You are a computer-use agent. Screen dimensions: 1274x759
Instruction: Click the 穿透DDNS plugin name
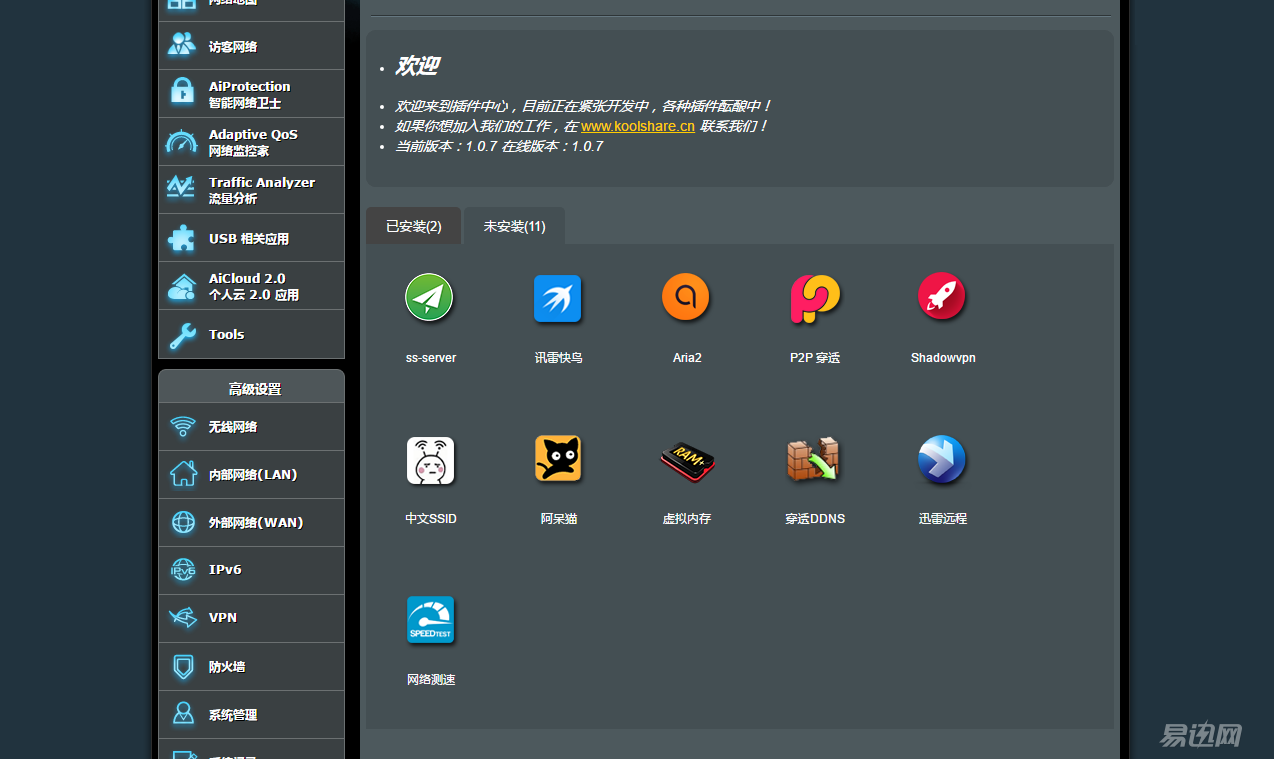[815, 519]
